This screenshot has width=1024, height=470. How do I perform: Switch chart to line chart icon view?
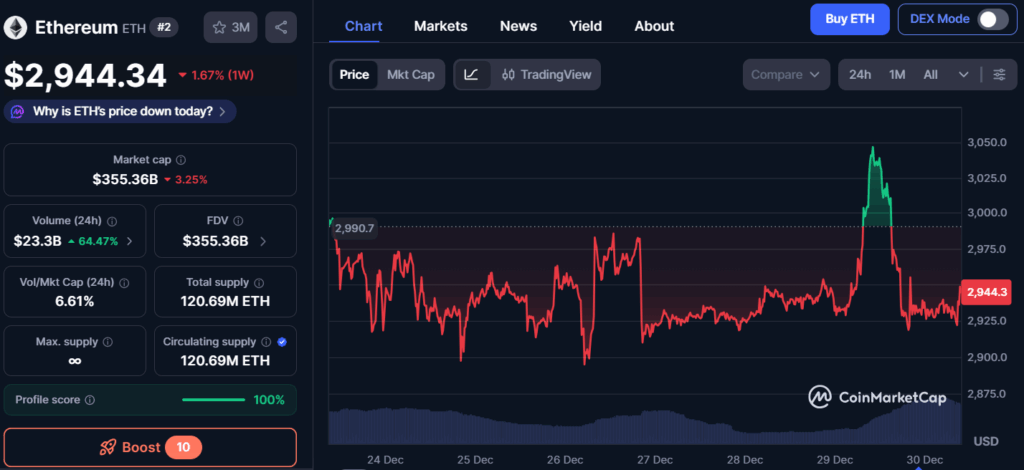(x=472, y=74)
